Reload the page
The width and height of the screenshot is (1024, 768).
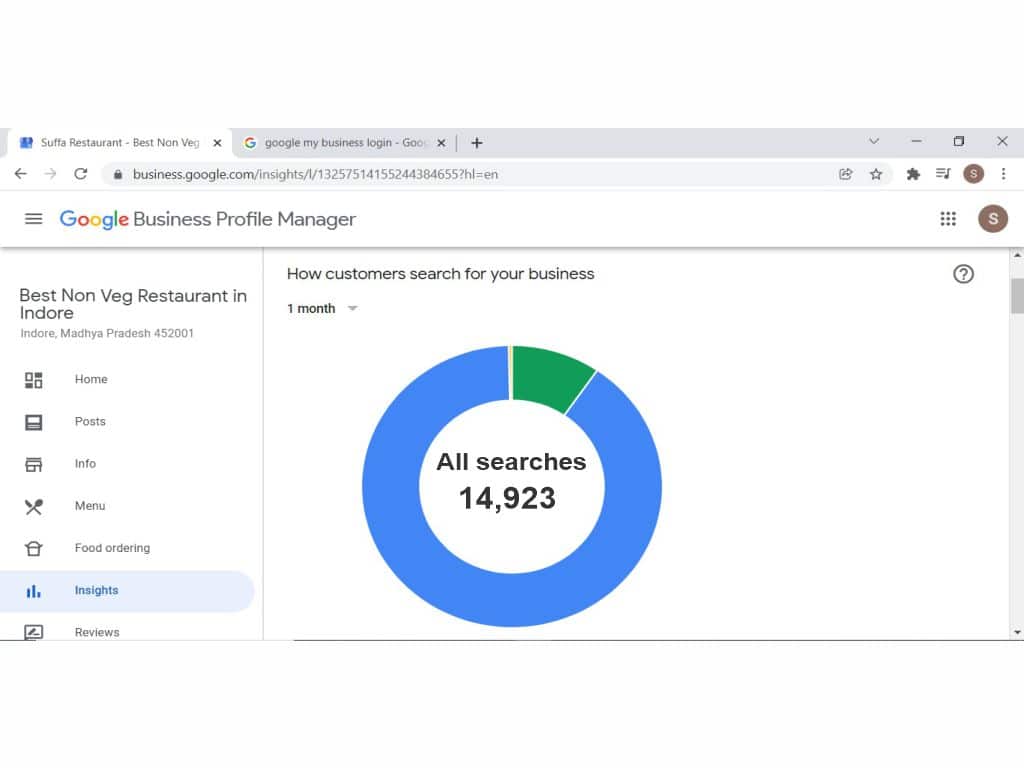(x=81, y=174)
